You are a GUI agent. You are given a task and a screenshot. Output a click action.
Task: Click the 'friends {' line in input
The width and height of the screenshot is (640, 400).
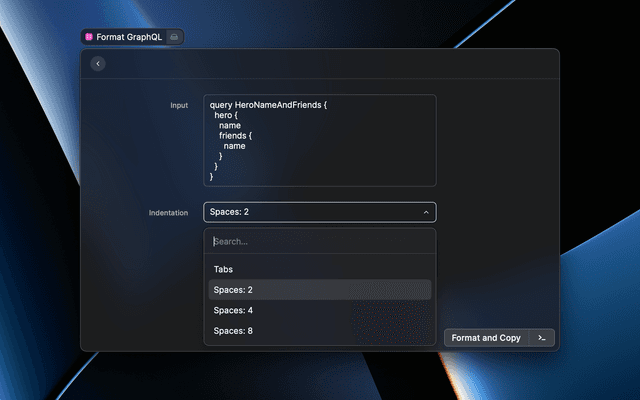(236, 136)
